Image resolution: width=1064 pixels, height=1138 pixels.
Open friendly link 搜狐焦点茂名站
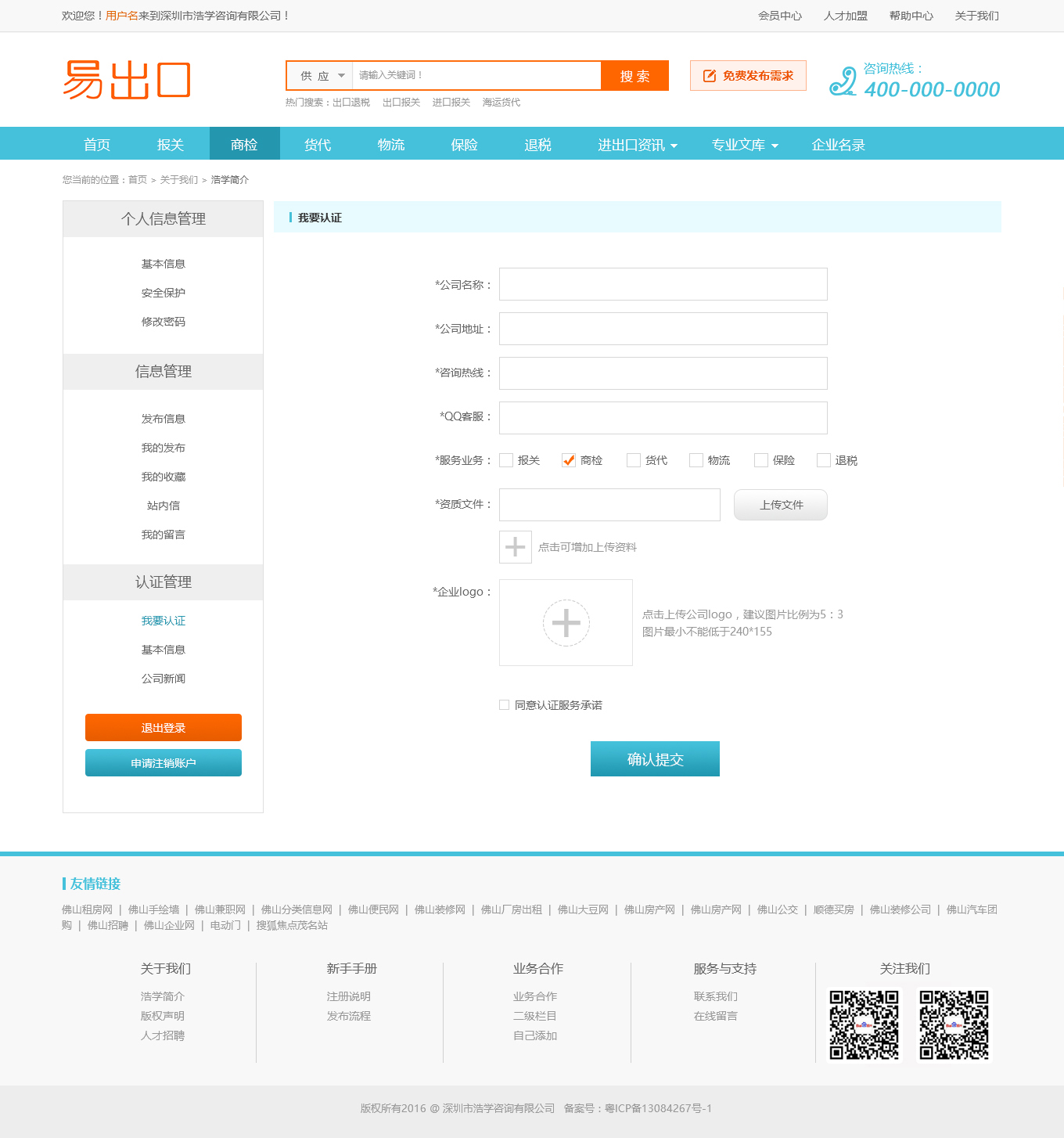coord(293,925)
